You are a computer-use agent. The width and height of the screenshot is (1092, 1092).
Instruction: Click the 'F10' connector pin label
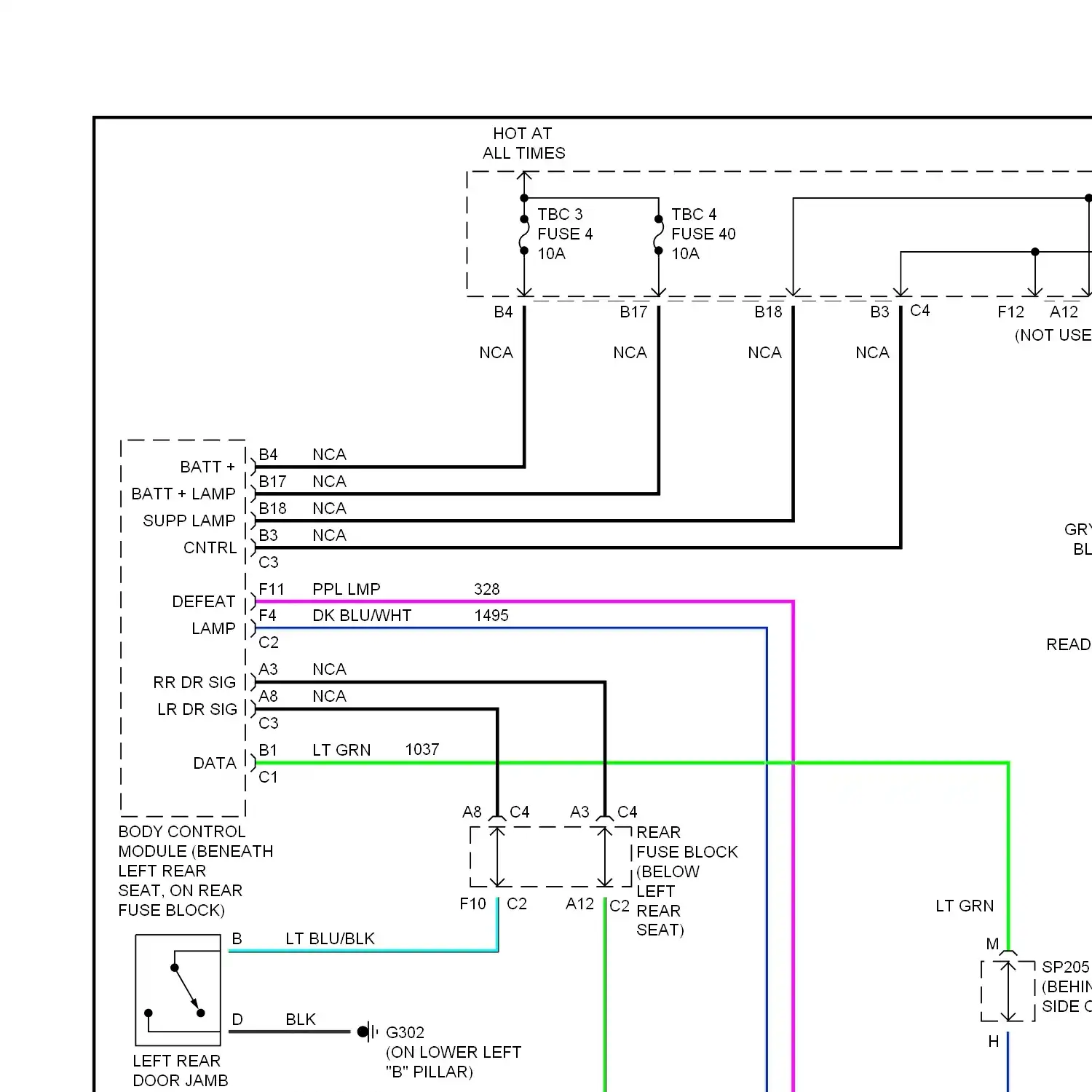pos(472,903)
